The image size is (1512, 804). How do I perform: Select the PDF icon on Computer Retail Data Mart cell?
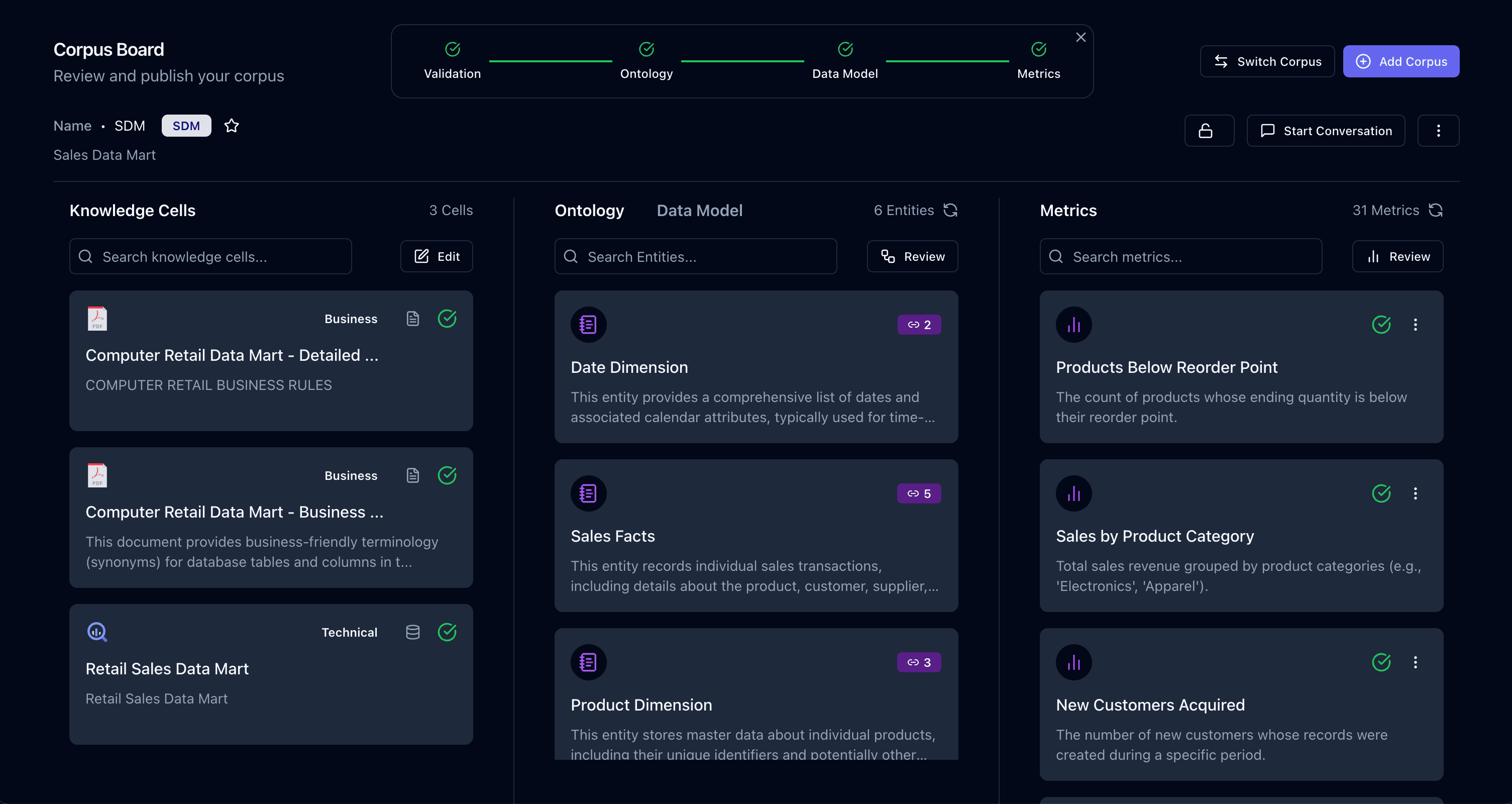click(97, 318)
